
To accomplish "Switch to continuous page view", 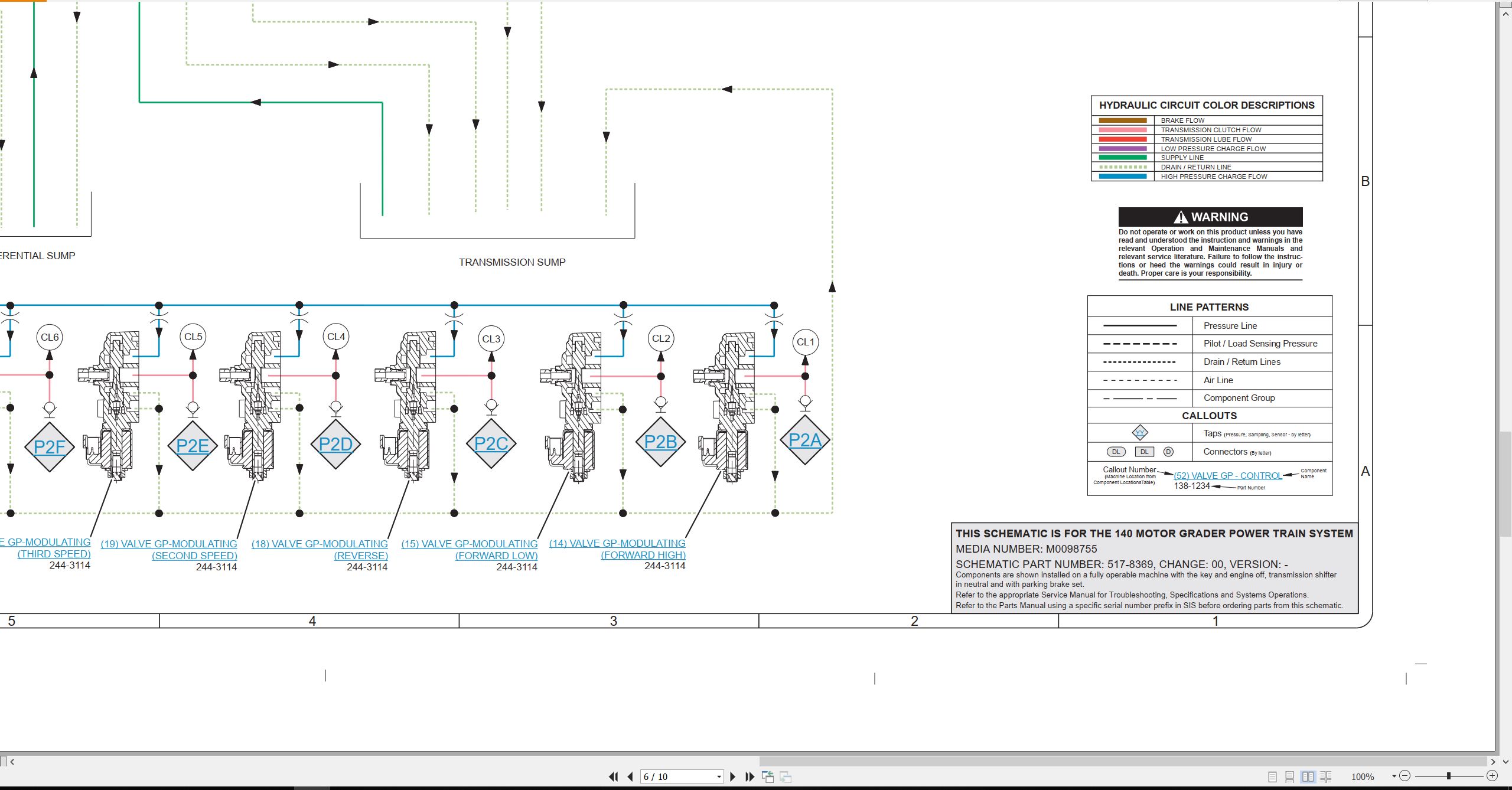I will (1290, 777).
